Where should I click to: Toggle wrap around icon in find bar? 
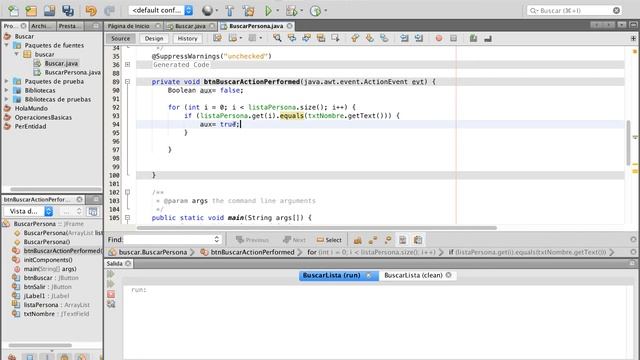pyautogui.click(x=418, y=240)
